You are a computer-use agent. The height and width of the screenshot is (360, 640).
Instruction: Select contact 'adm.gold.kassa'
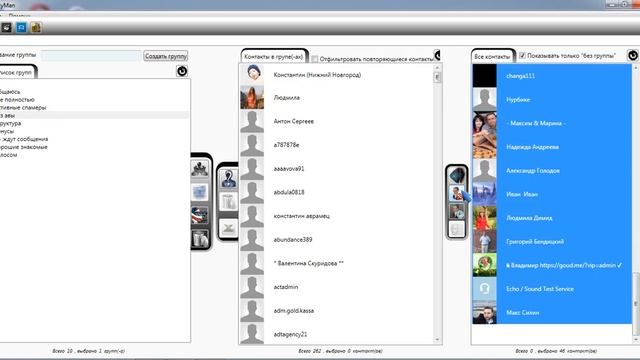(x=337, y=311)
